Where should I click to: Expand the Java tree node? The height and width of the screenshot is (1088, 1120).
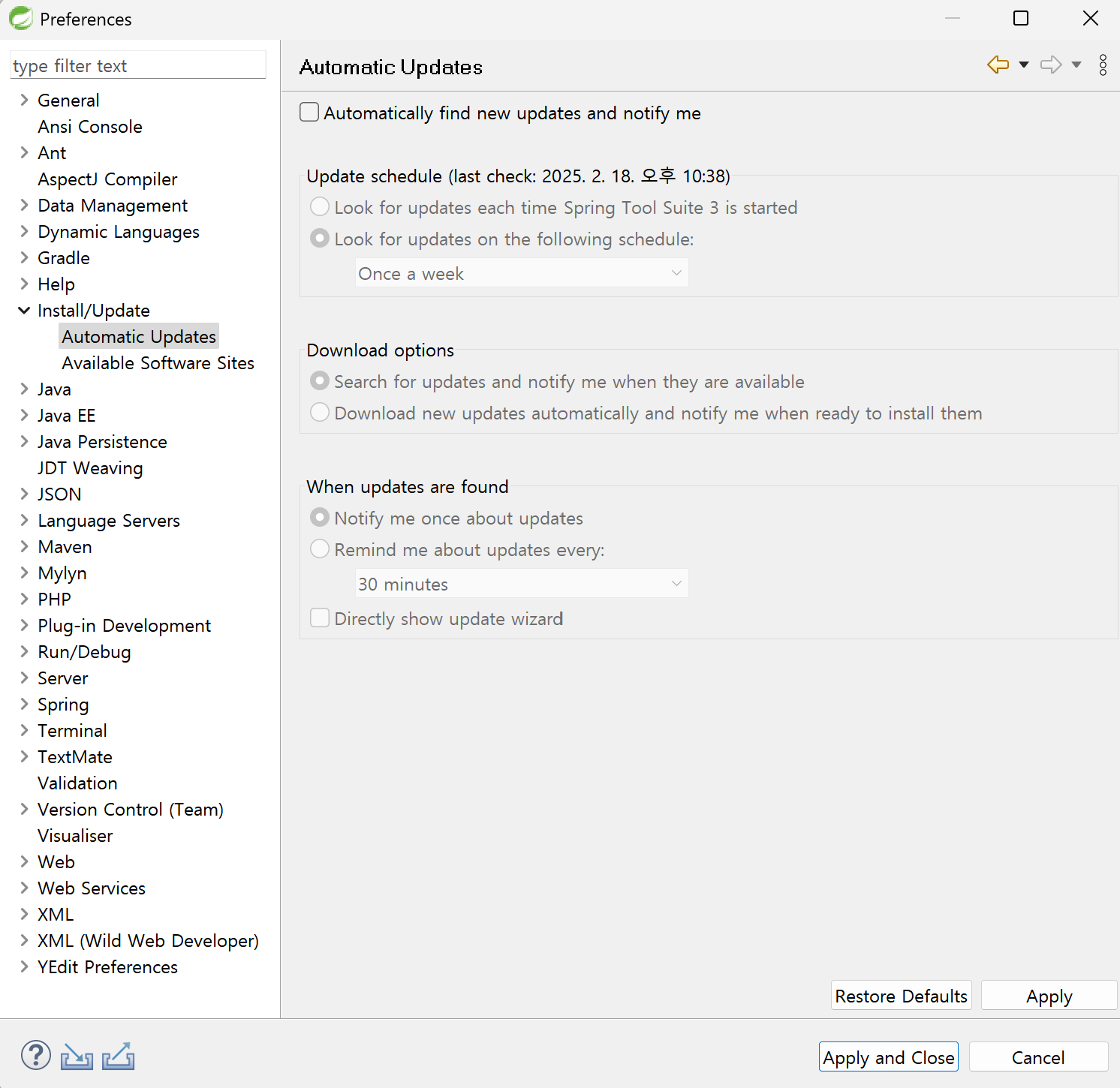click(24, 389)
